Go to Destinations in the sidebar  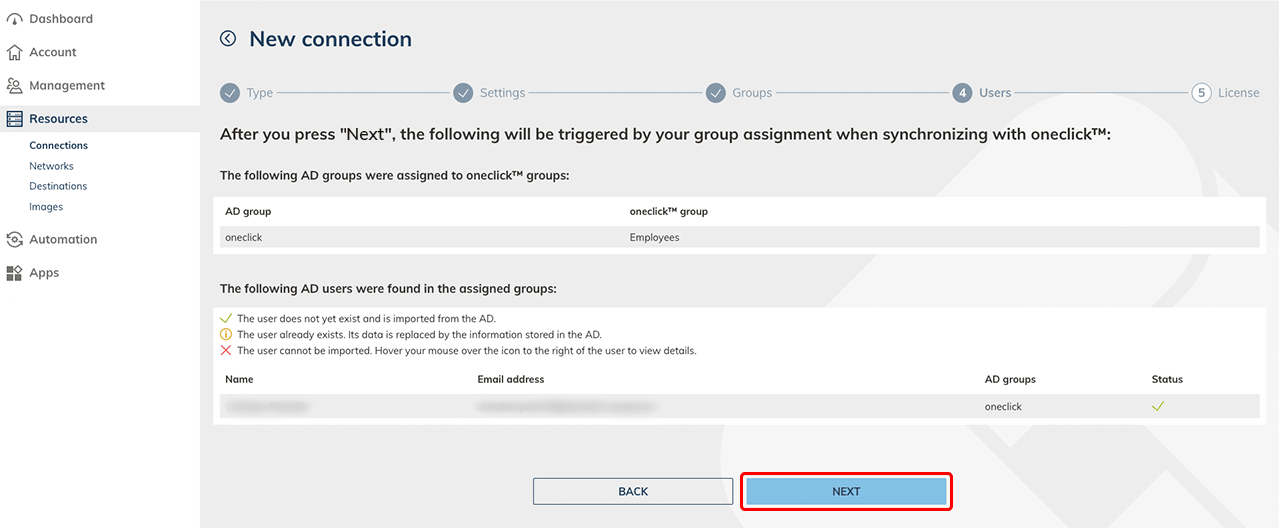pyautogui.click(x=58, y=186)
